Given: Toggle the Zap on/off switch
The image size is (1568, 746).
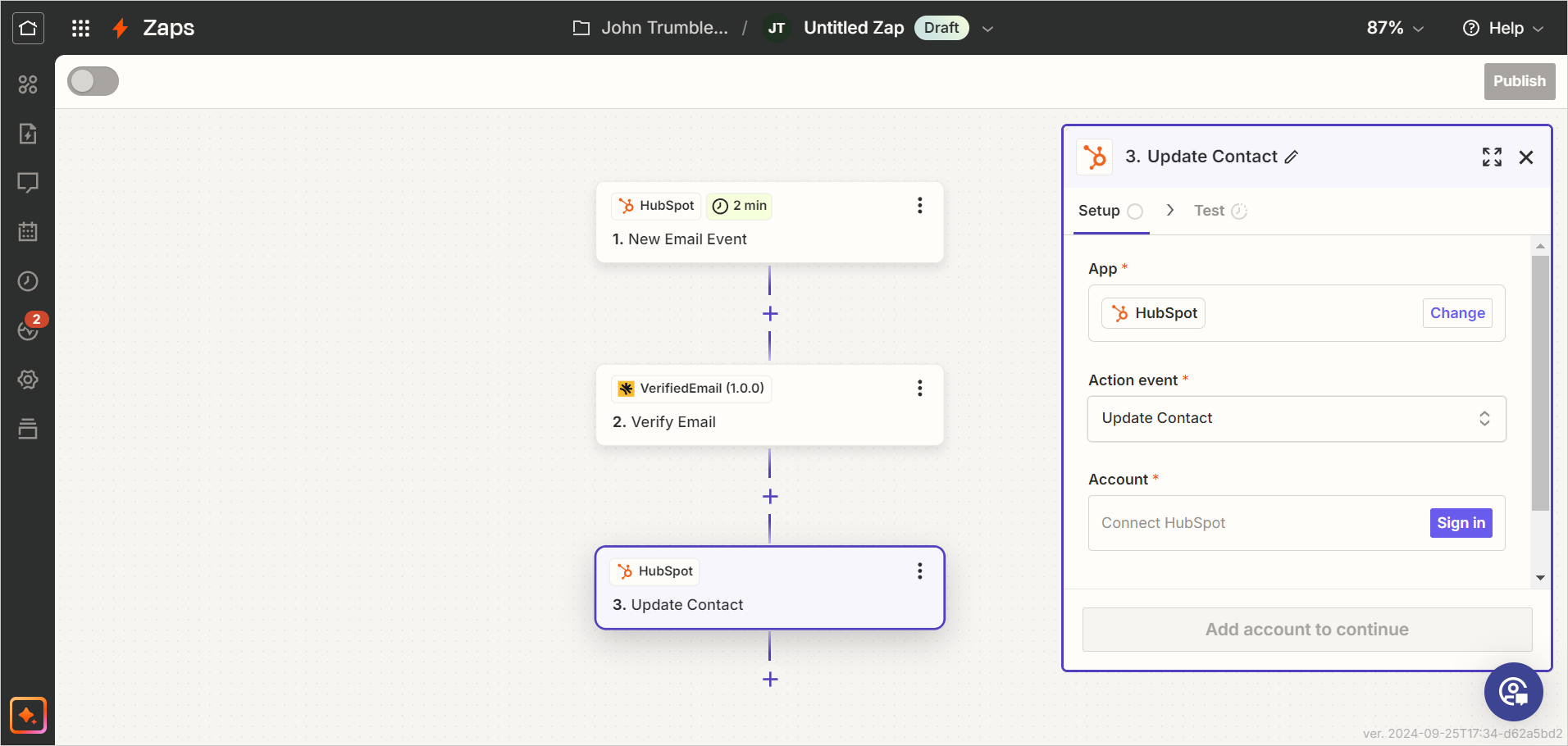Looking at the screenshot, I should pos(93,81).
